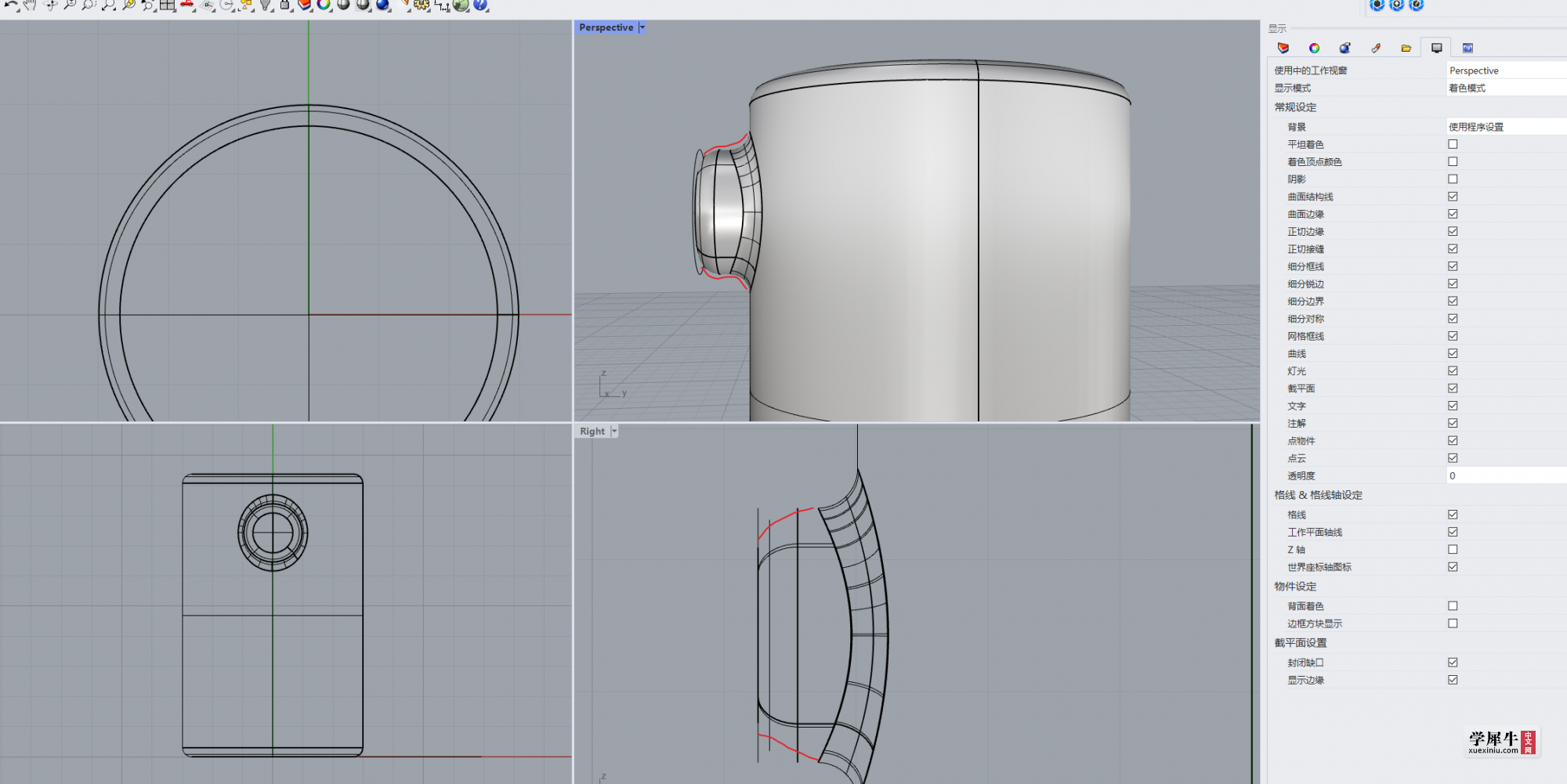This screenshot has width=1567, height=784.
Task: Select the monitor Display tab
Action: 1436,48
